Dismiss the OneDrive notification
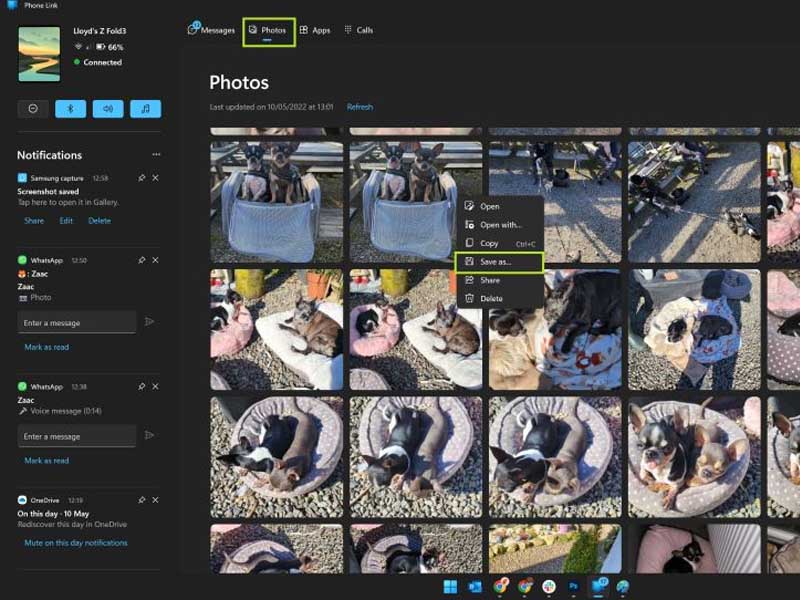The height and width of the screenshot is (600, 800). point(156,500)
